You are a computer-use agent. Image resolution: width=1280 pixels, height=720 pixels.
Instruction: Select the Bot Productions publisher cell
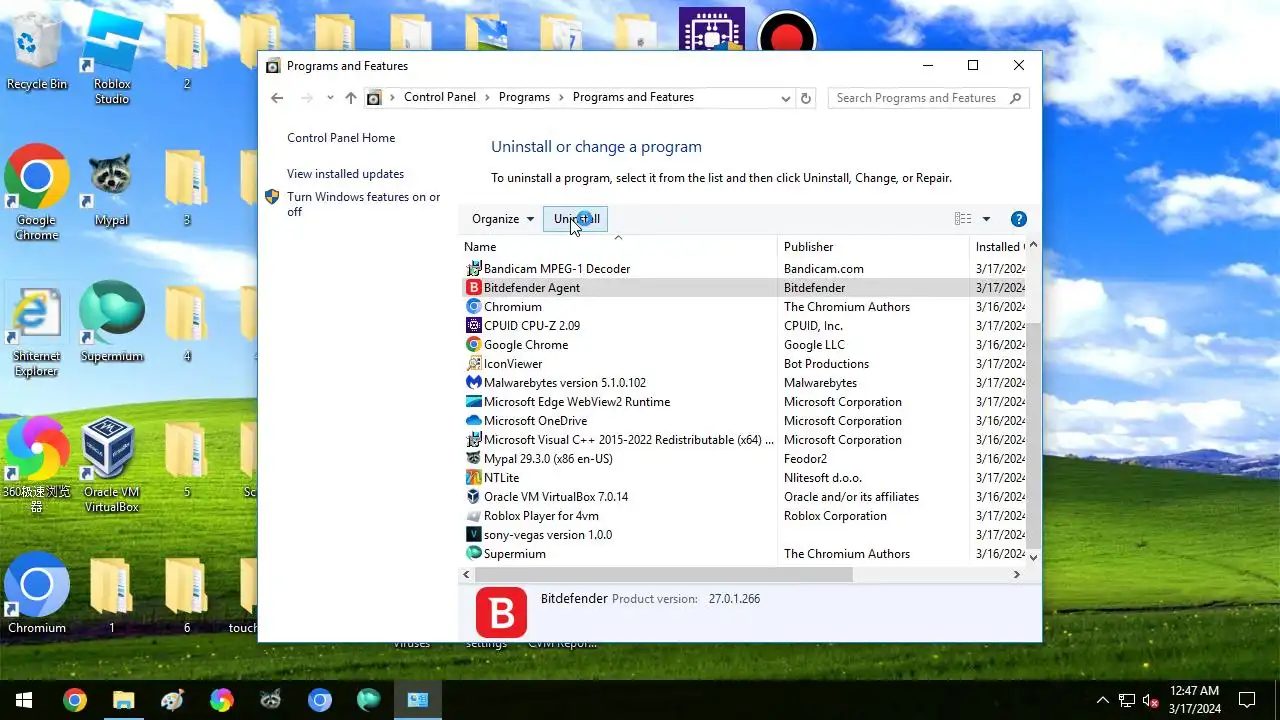pos(826,363)
